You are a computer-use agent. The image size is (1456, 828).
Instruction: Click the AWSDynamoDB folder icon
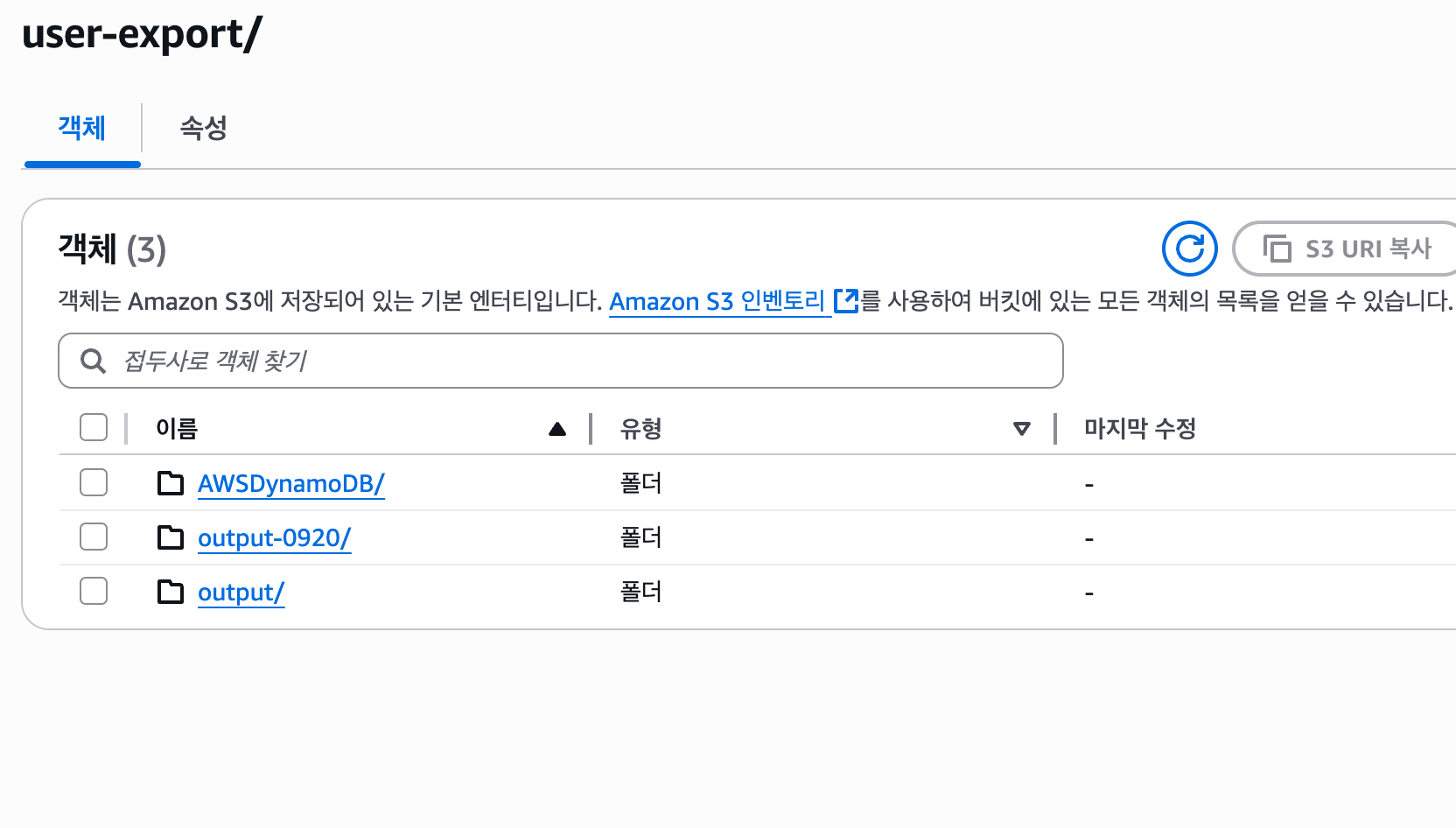coord(171,483)
